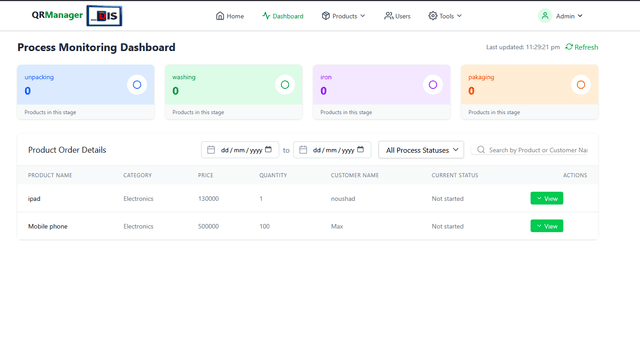Click the start date dd/mm/yyyy field
640x364 pixels.
[x=240, y=150]
